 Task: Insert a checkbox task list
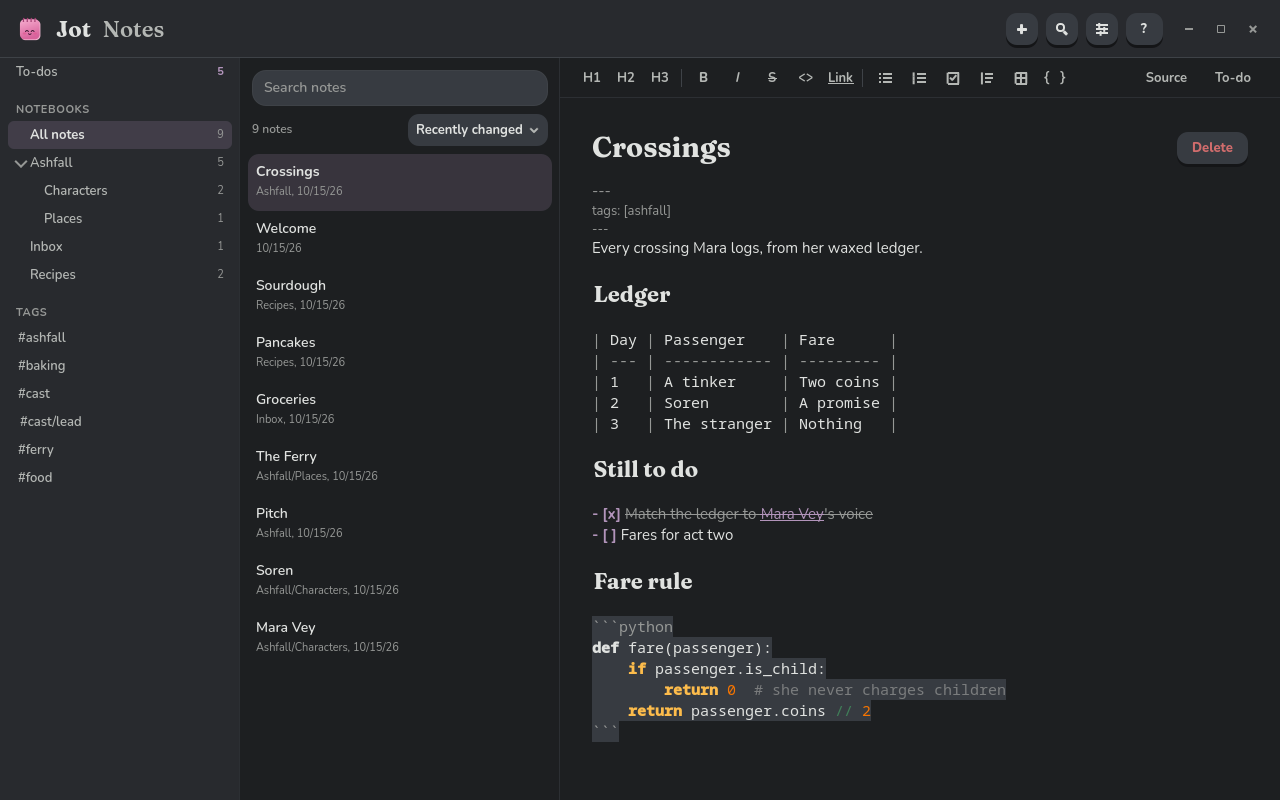click(x=953, y=78)
